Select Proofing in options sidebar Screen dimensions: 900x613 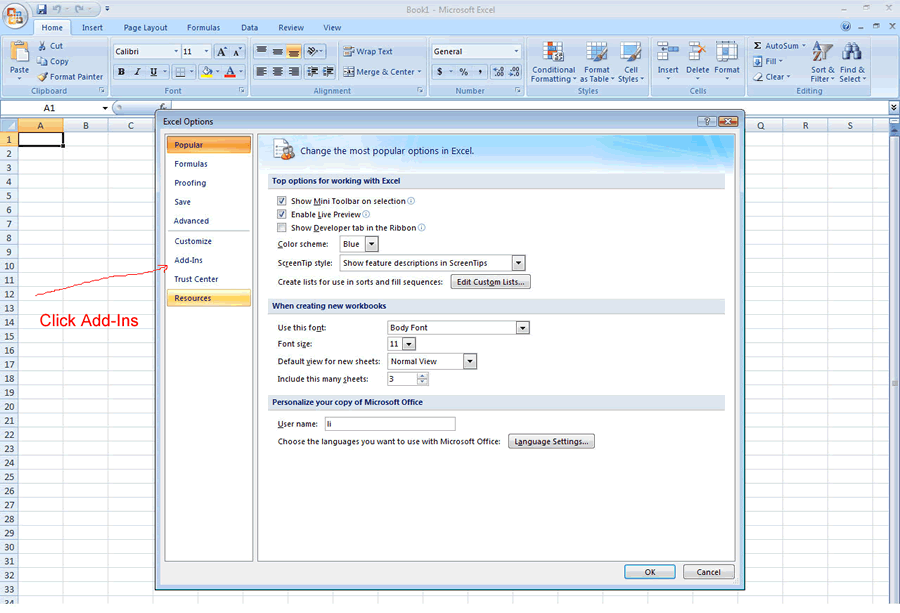click(x=208, y=183)
